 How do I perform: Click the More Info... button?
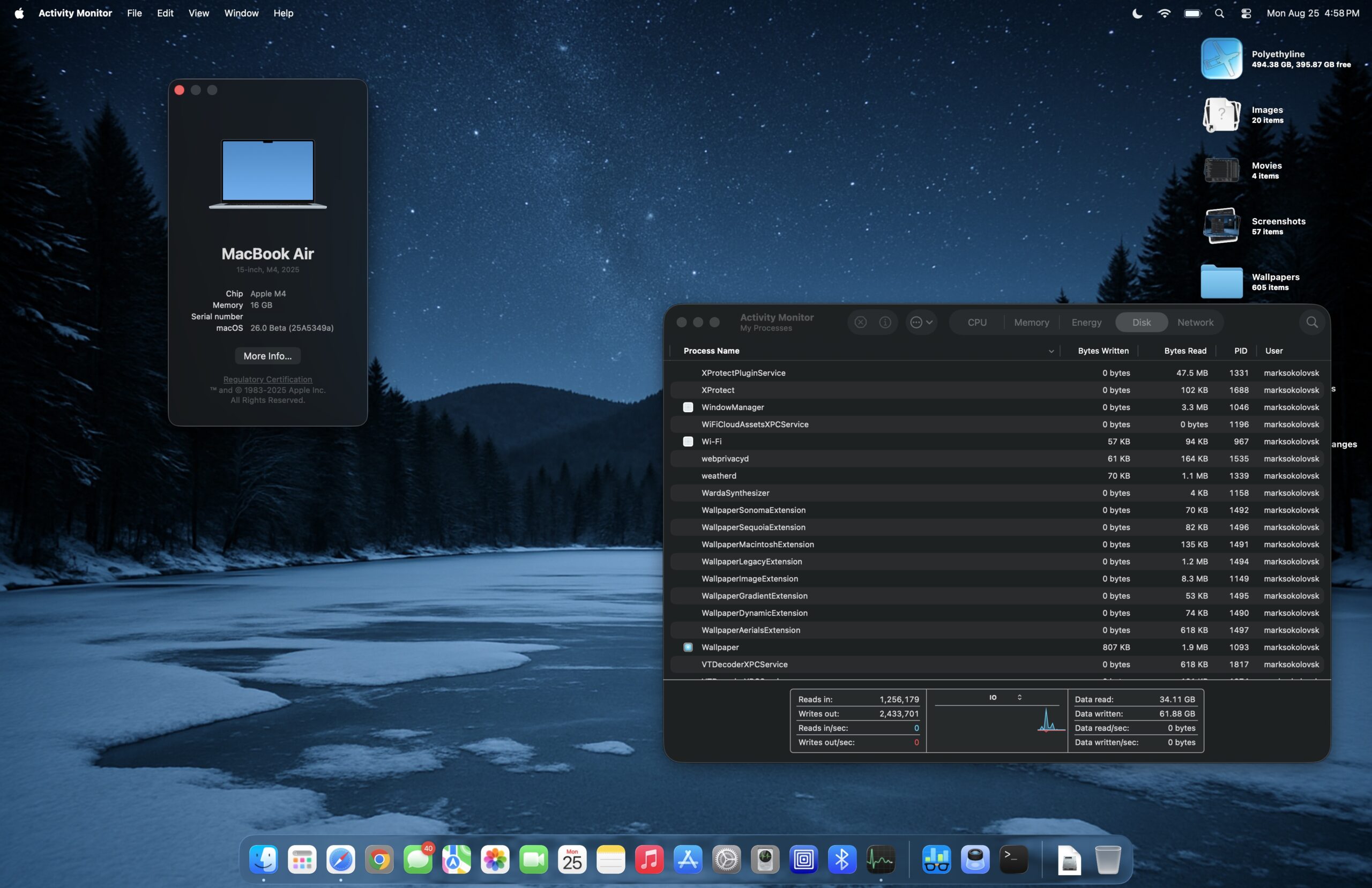point(267,356)
